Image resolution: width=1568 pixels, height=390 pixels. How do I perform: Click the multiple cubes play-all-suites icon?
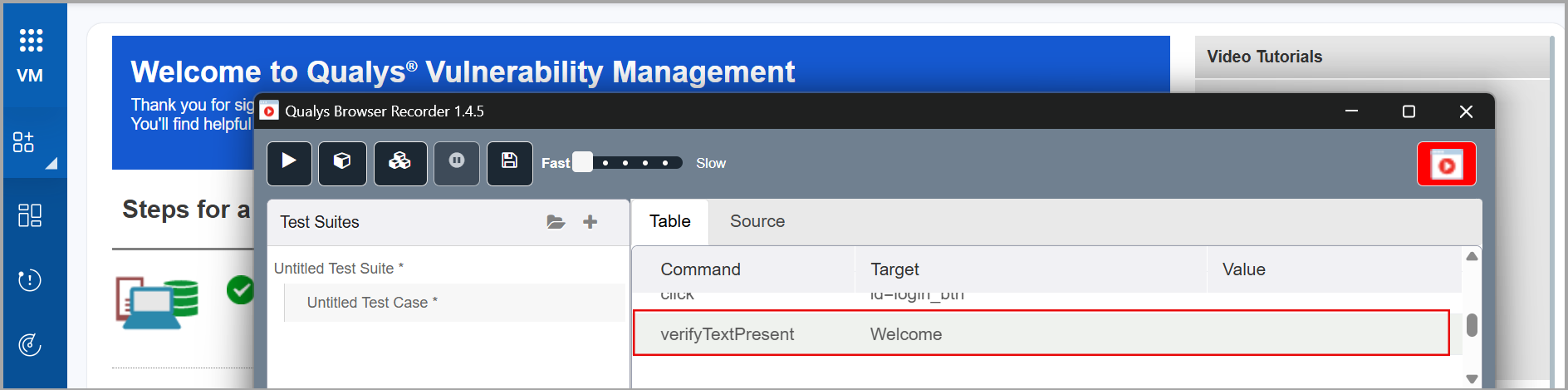click(400, 163)
